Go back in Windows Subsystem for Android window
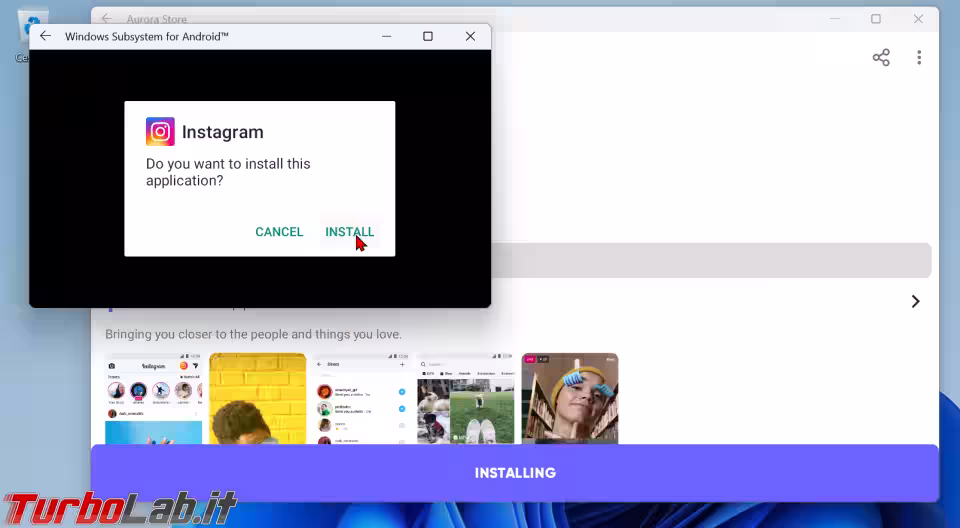Screen dimensions: 960x528 45,36
